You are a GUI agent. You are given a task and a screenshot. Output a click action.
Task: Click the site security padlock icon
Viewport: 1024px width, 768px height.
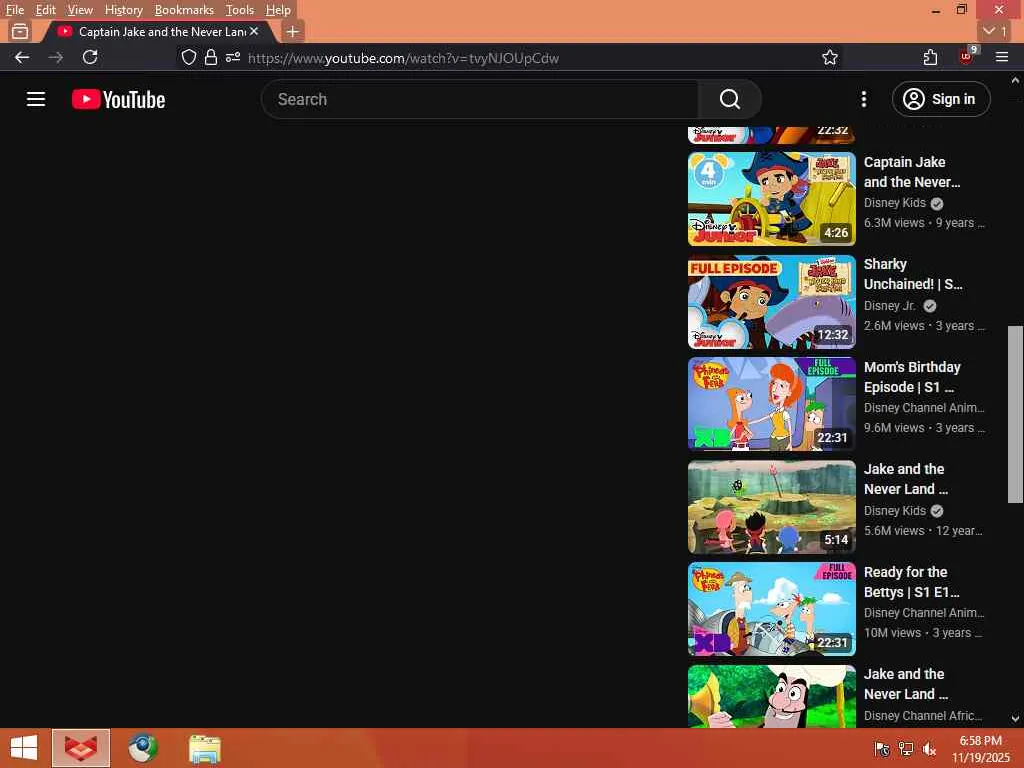210,57
